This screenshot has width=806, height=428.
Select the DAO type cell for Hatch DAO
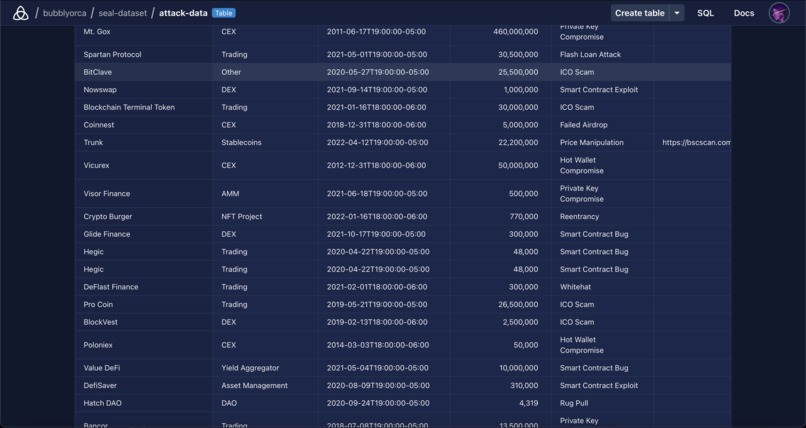pos(266,403)
